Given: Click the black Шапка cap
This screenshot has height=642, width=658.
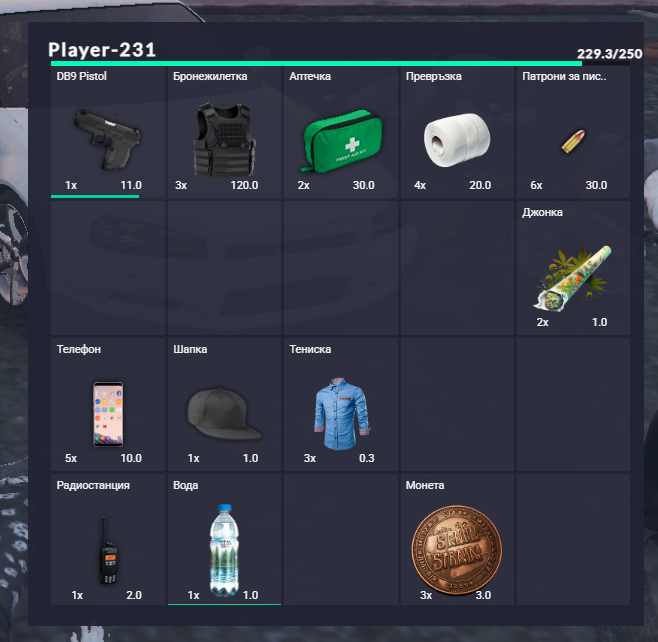Looking at the screenshot, I should pyautogui.click(x=225, y=414).
